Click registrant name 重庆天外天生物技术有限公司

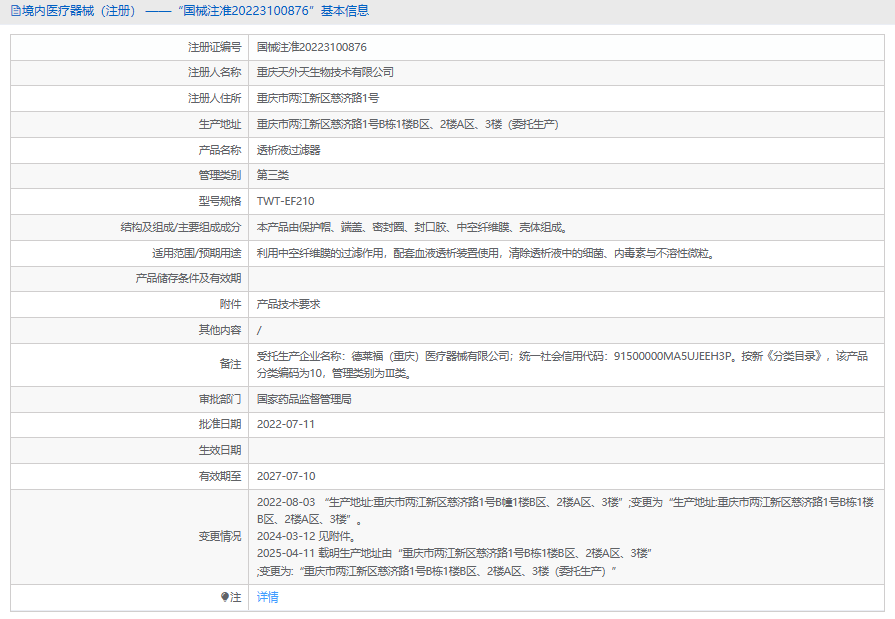(325, 73)
